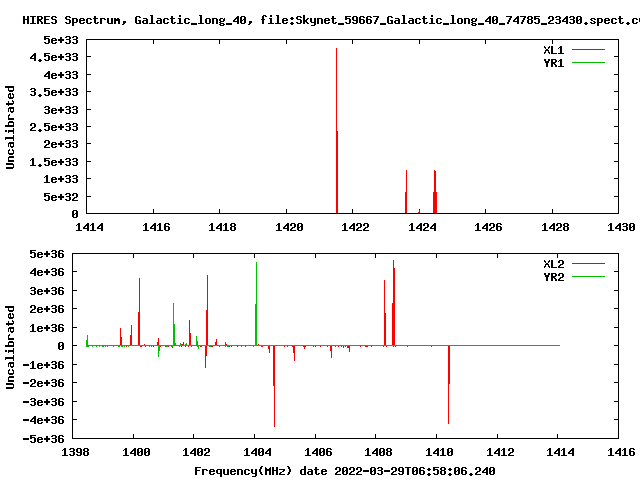Click the 4e+36 y-axis label
Image resolution: width=640 pixels, height=480 pixels.
point(47,272)
